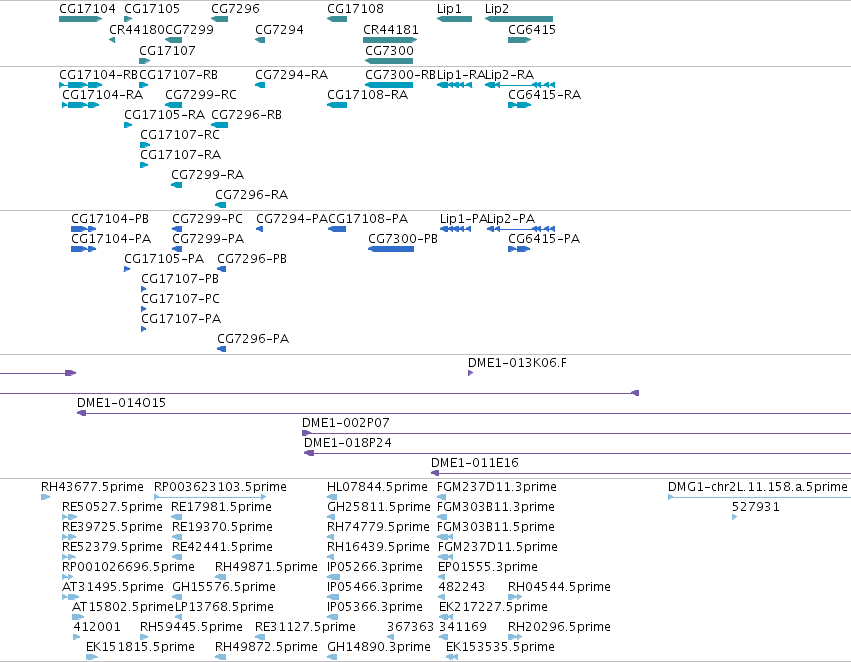Select transcript CG17104-RB
The image size is (851, 662).
(x=80, y=85)
